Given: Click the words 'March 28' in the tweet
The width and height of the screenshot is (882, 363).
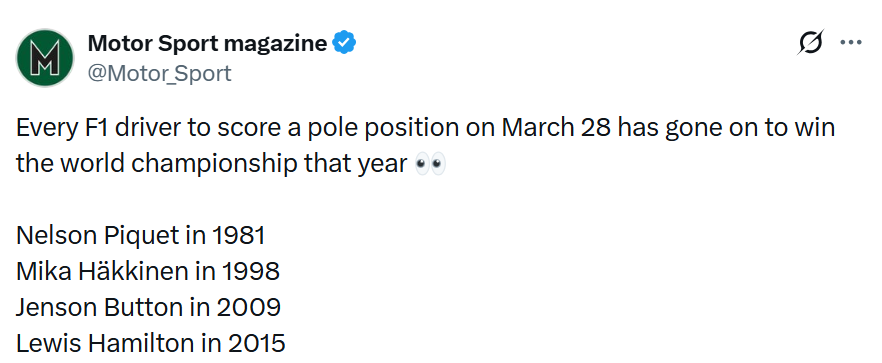Looking at the screenshot, I should [x=555, y=128].
